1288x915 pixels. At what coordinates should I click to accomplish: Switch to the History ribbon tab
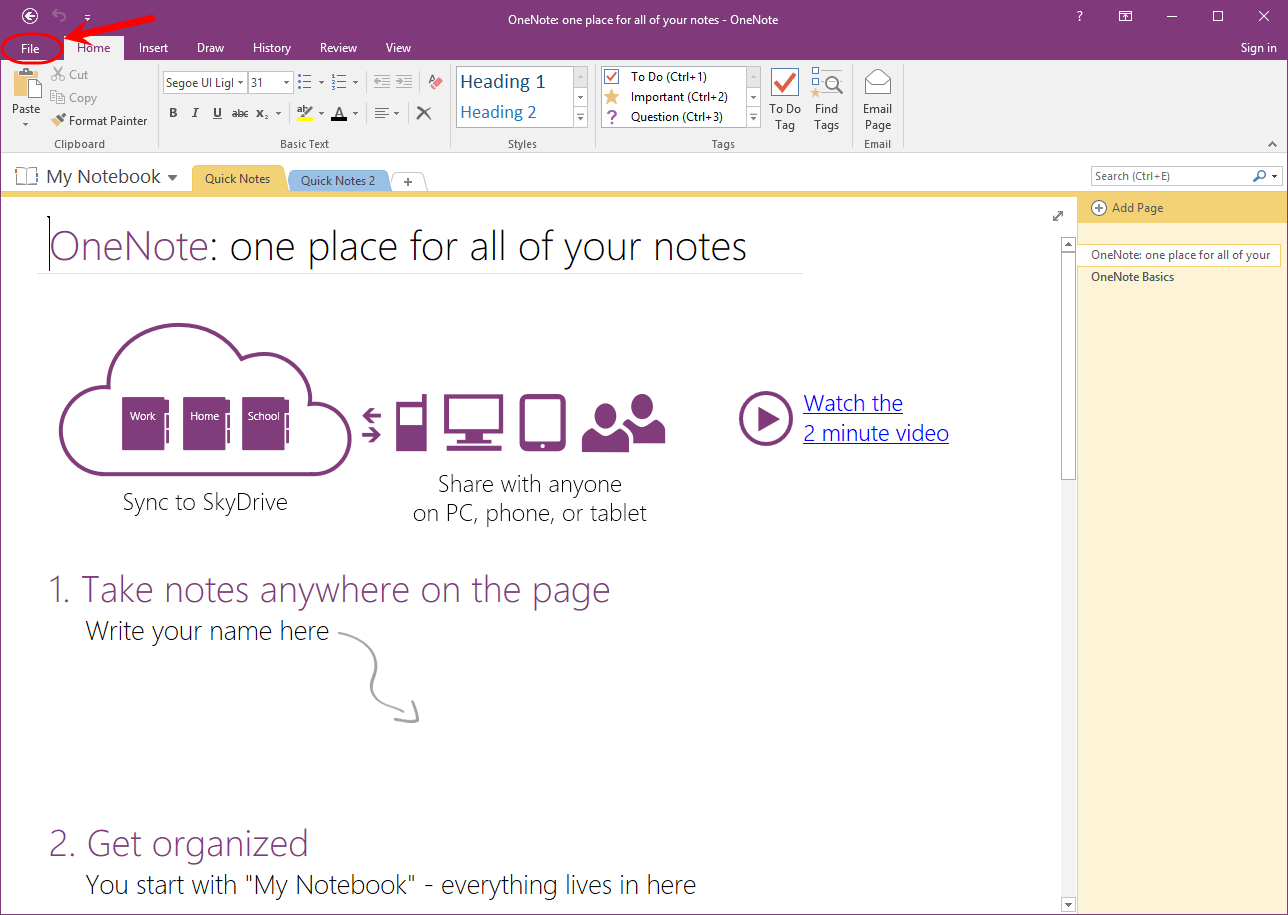click(272, 48)
